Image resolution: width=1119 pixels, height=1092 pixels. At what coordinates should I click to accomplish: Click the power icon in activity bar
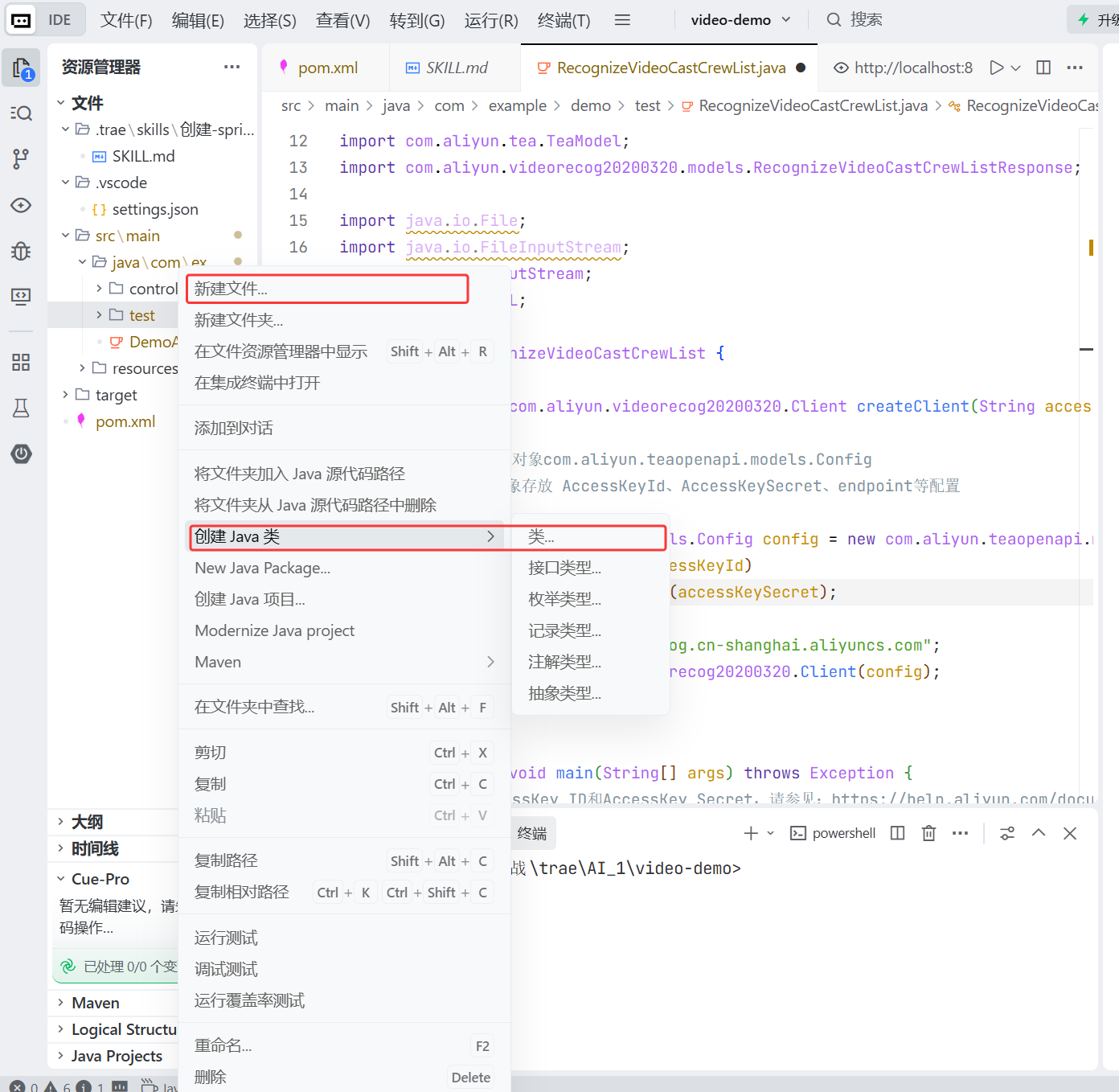point(22,454)
